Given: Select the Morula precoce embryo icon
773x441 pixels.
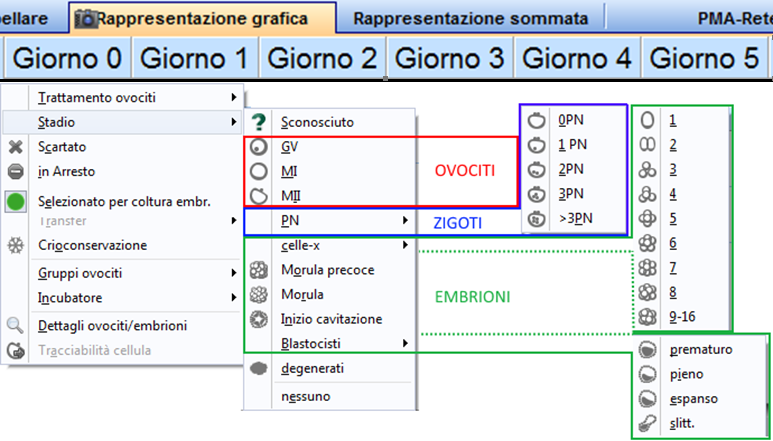Looking at the screenshot, I should [x=259, y=270].
